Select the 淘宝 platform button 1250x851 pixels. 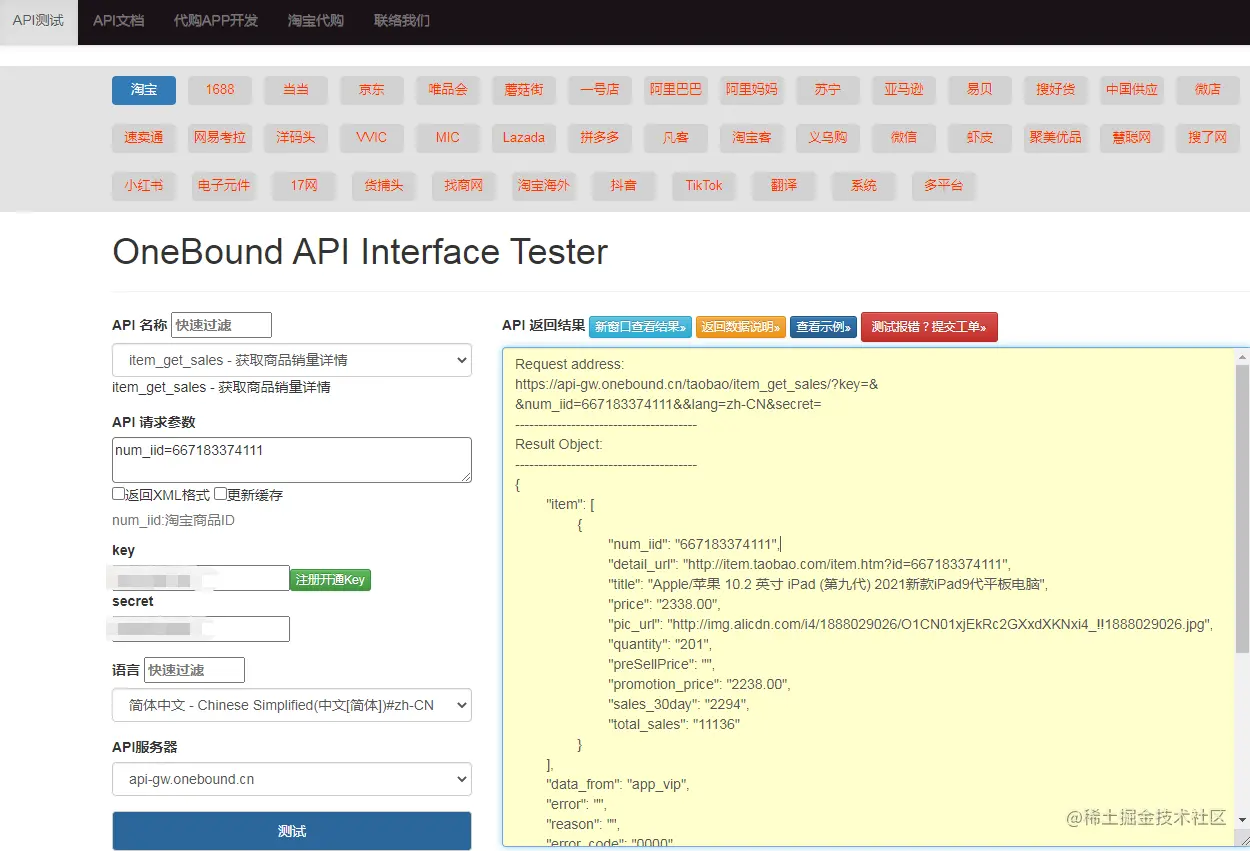[144, 90]
